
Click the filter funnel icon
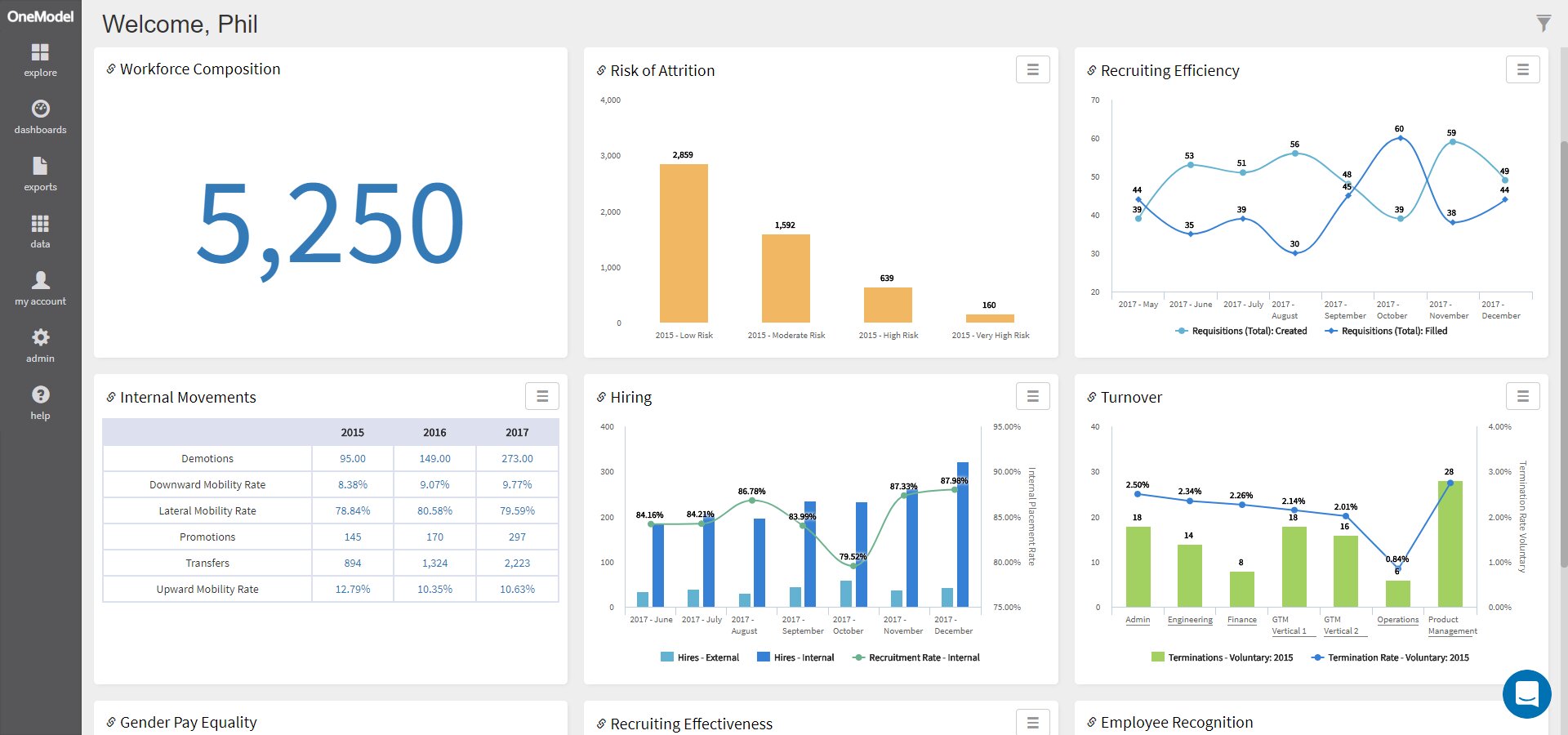click(1543, 24)
